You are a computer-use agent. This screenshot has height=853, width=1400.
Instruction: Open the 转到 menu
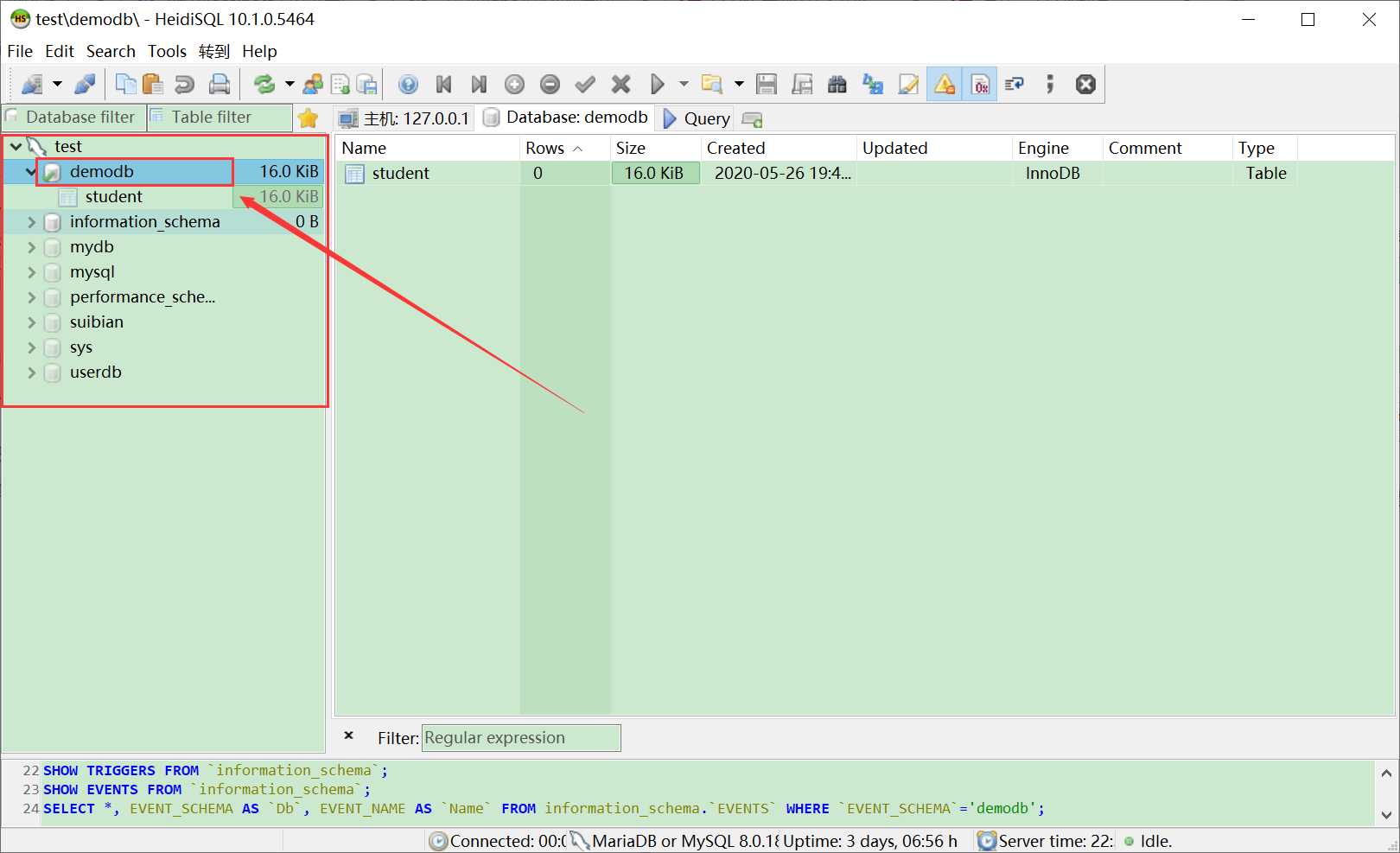point(214,51)
